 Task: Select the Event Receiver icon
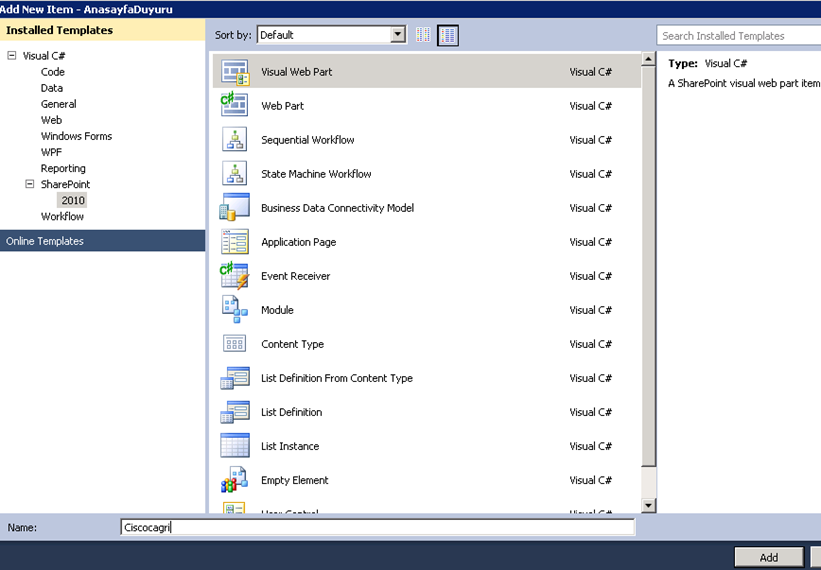point(235,276)
